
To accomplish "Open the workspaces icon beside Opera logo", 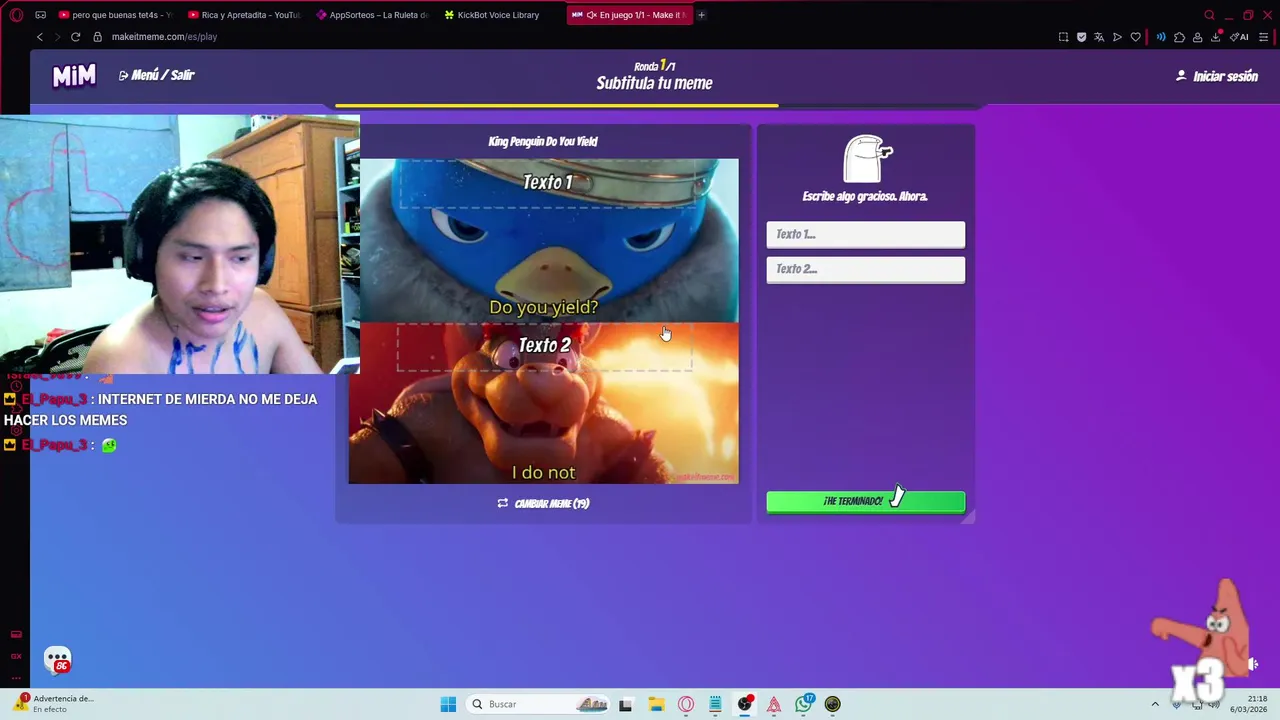I will click(x=40, y=15).
